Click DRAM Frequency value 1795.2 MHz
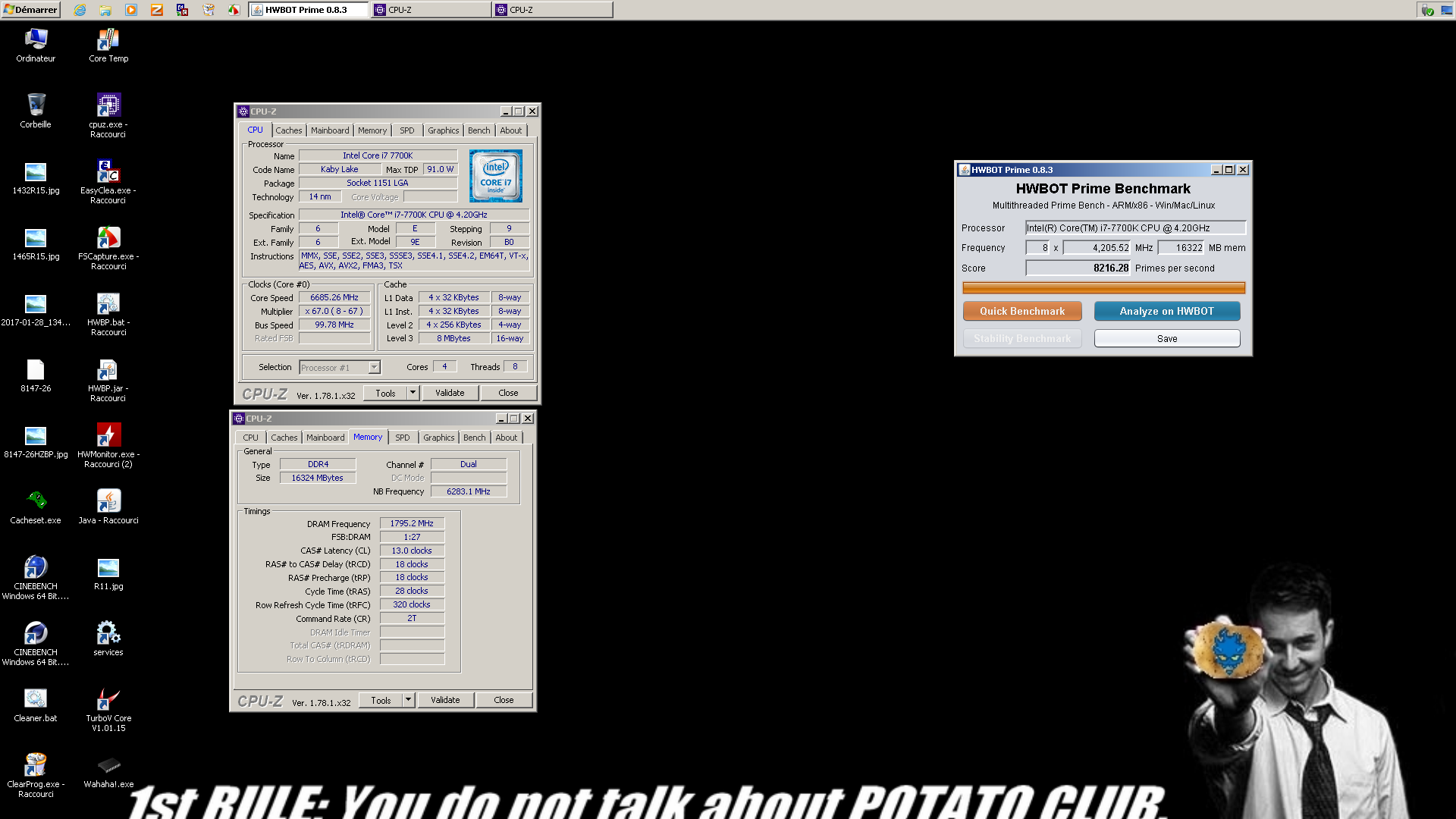This screenshot has width=1456, height=819. tap(412, 523)
